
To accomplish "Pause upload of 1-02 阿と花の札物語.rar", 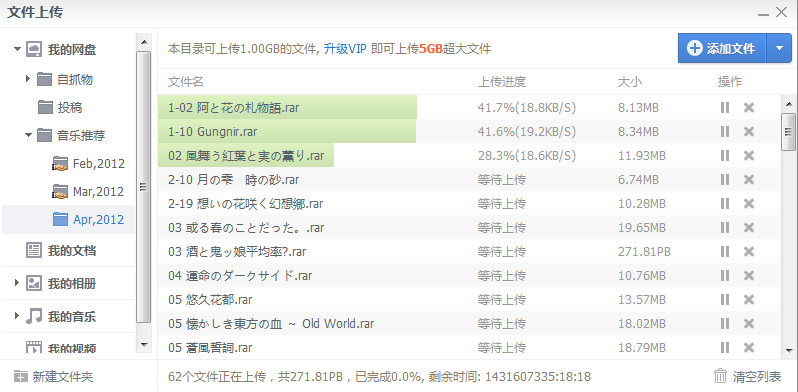I will pos(725,107).
